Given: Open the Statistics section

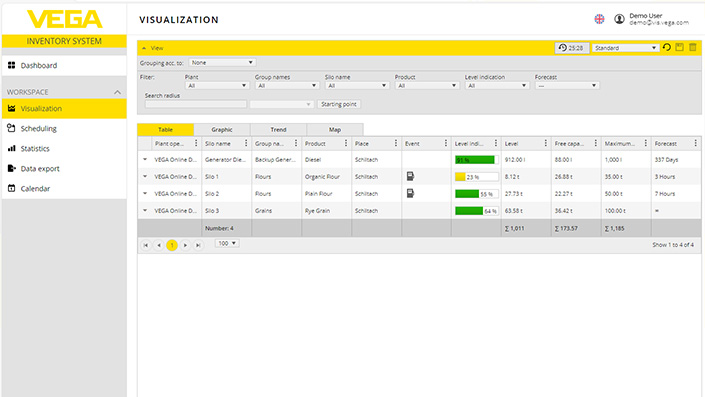Looking at the screenshot, I should pyautogui.click(x=64, y=148).
